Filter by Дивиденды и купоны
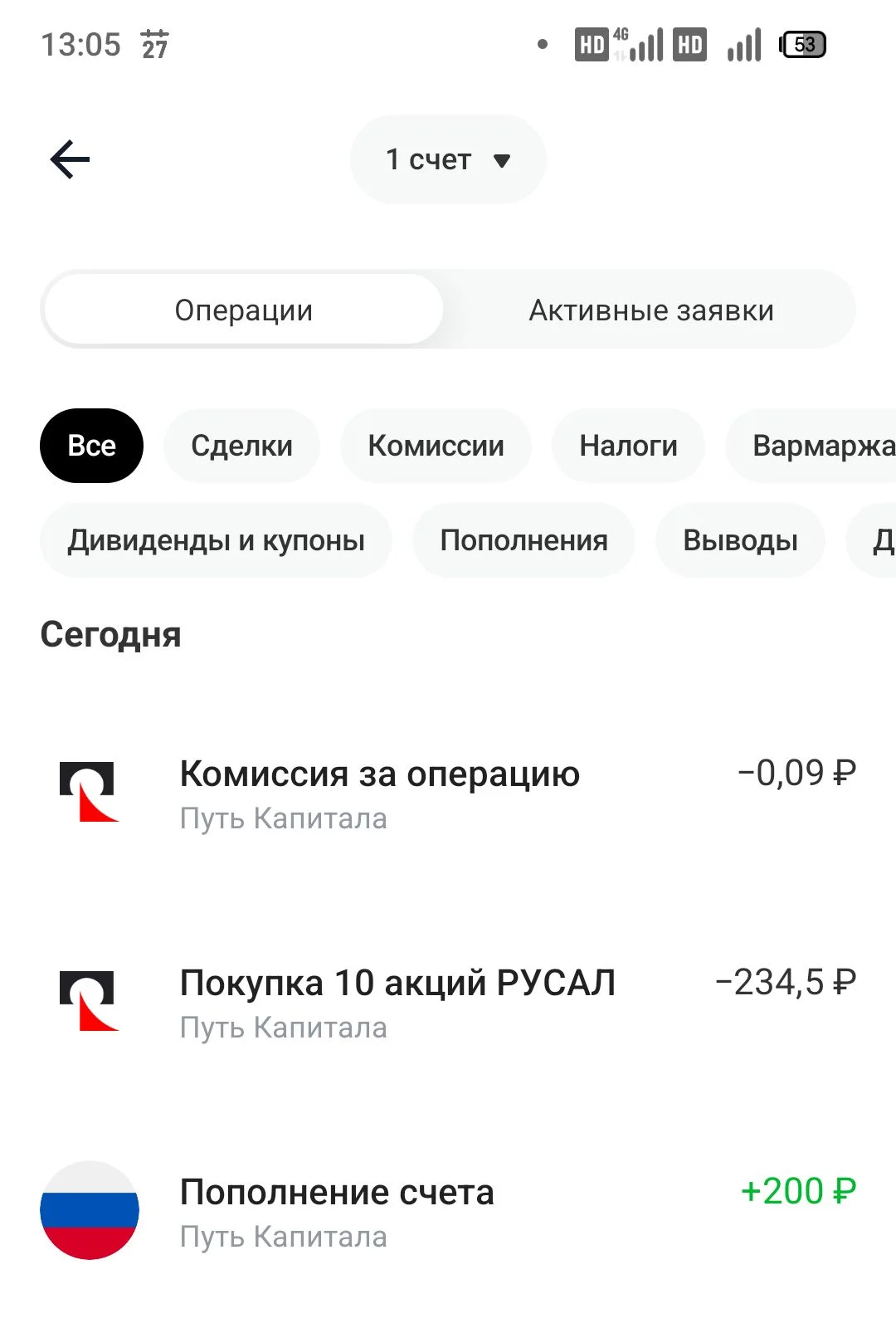Screen dimensions: 896x1328 point(216,540)
